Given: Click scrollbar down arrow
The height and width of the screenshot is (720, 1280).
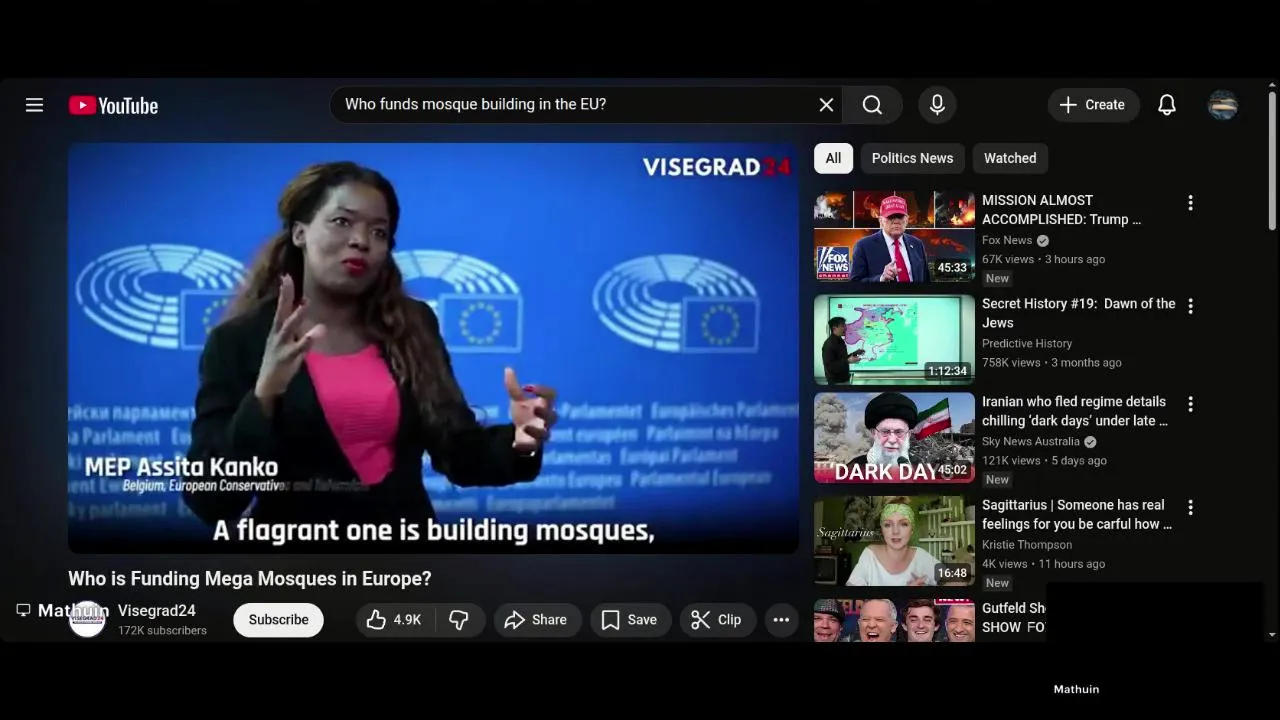Looking at the screenshot, I should coord(1272,634).
